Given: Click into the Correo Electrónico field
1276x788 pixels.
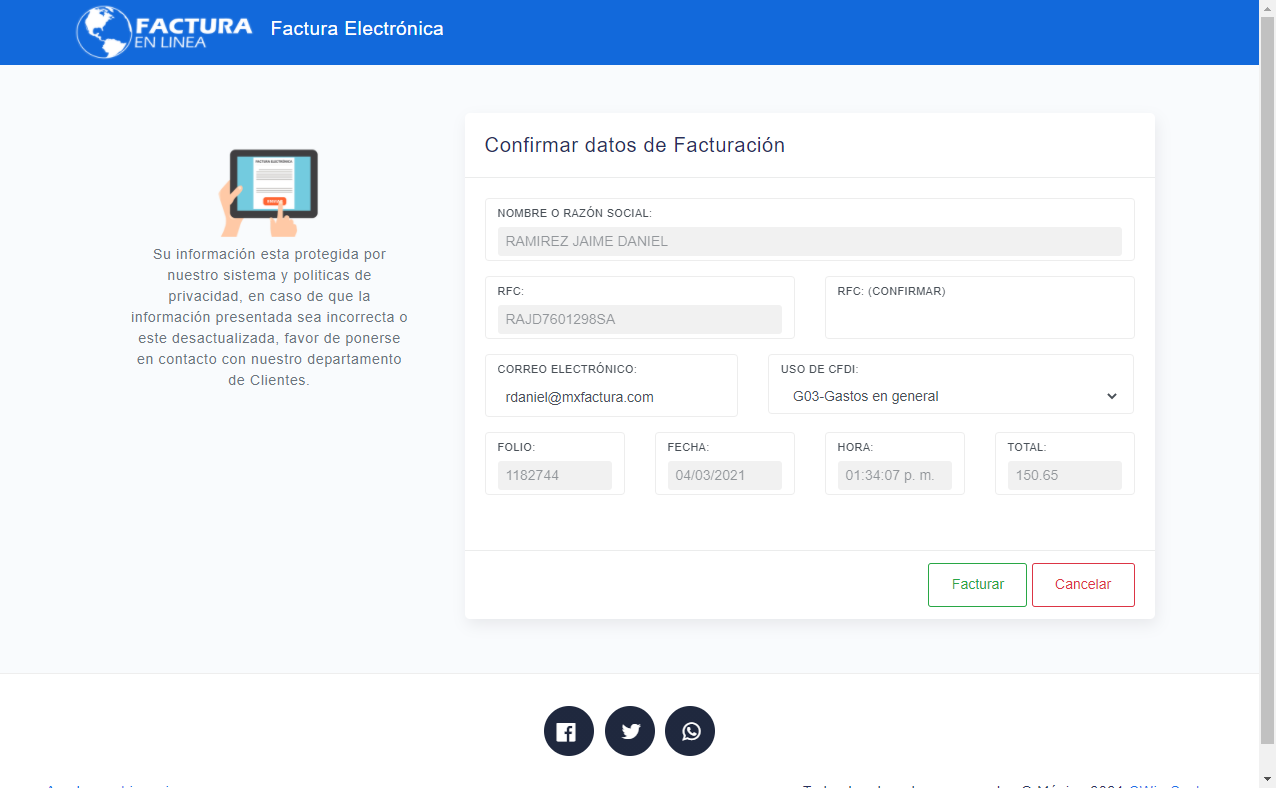Looking at the screenshot, I should coord(611,397).
